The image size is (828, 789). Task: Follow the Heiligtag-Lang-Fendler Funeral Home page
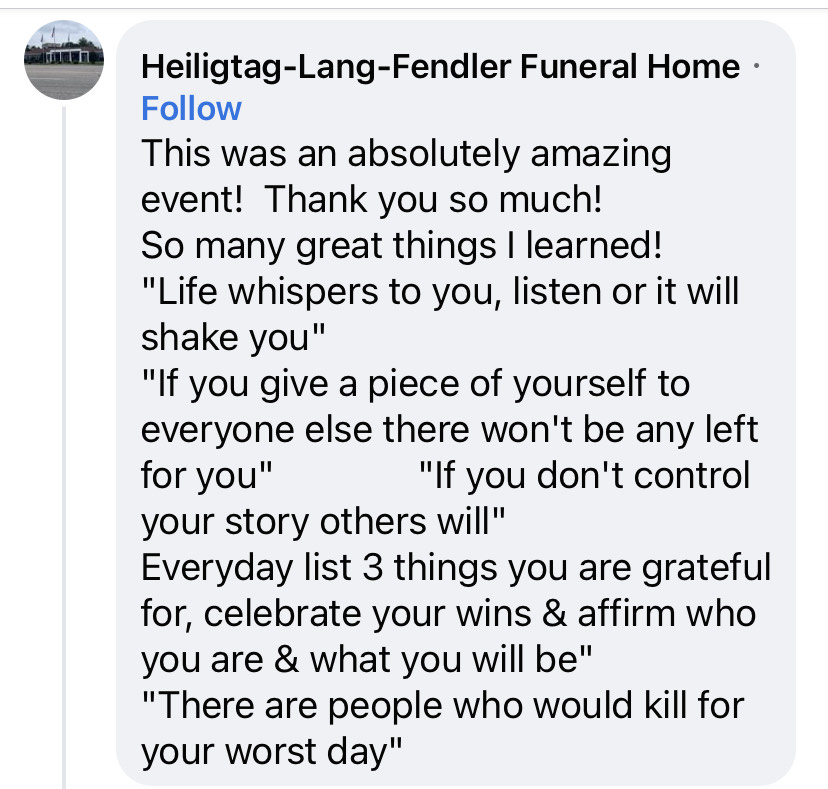191,109
